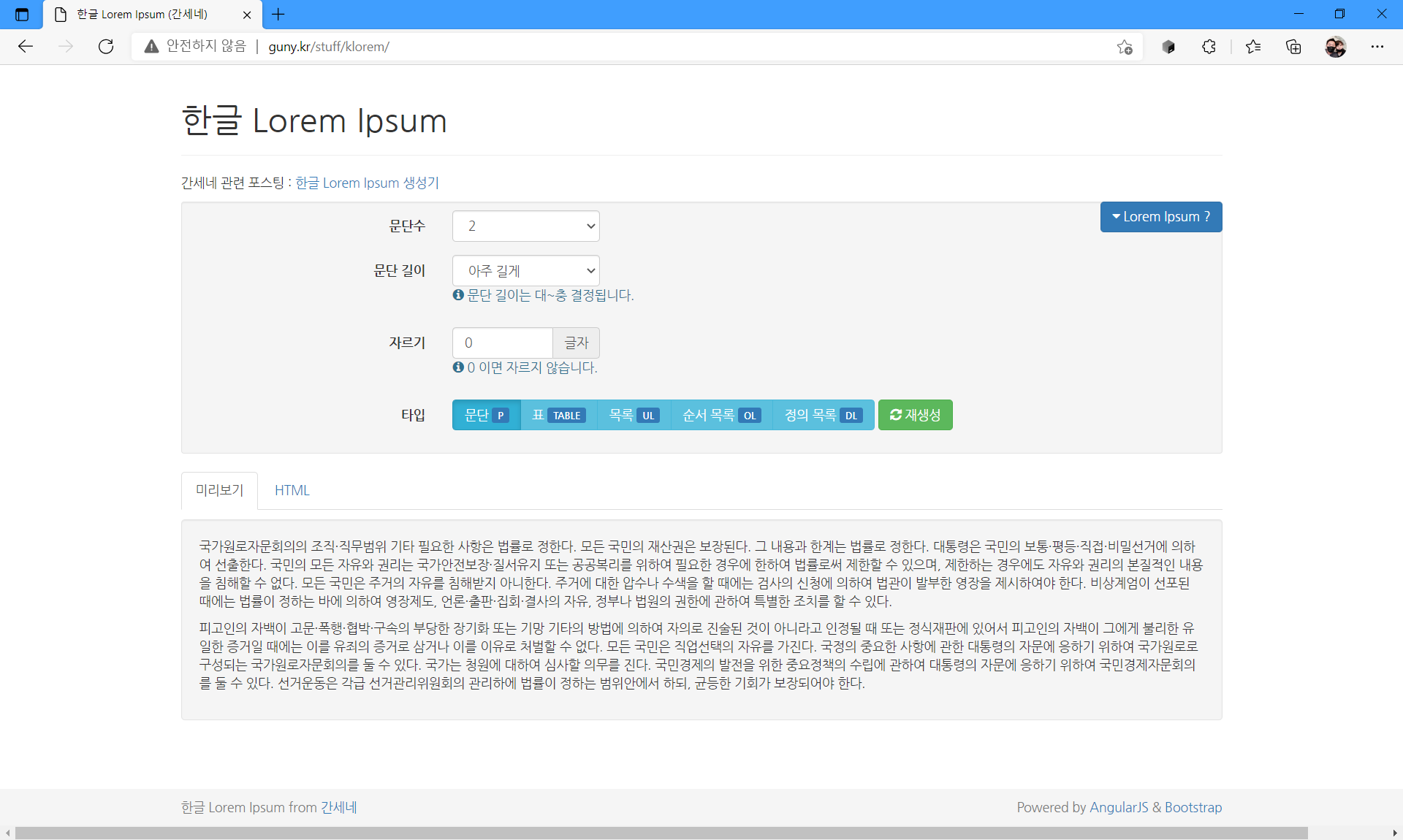Select the 순서 목록 OL type
This screenshot has width=1403, height=840.
[x=721, y=415]
